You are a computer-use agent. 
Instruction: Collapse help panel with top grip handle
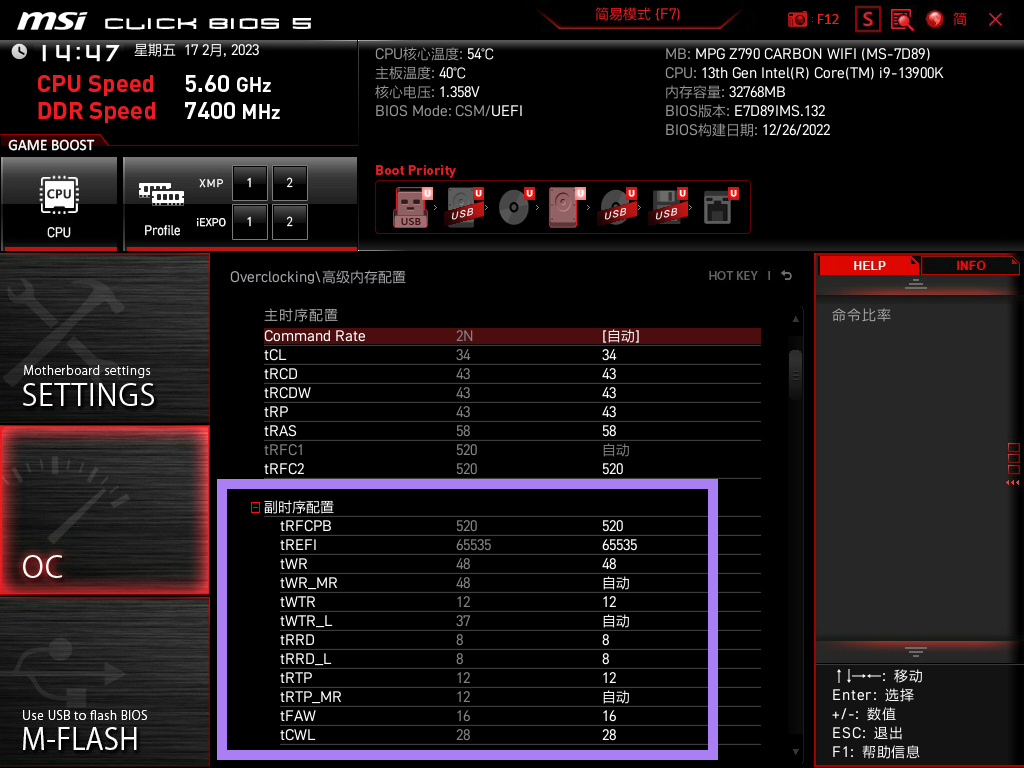coord(916,284)
